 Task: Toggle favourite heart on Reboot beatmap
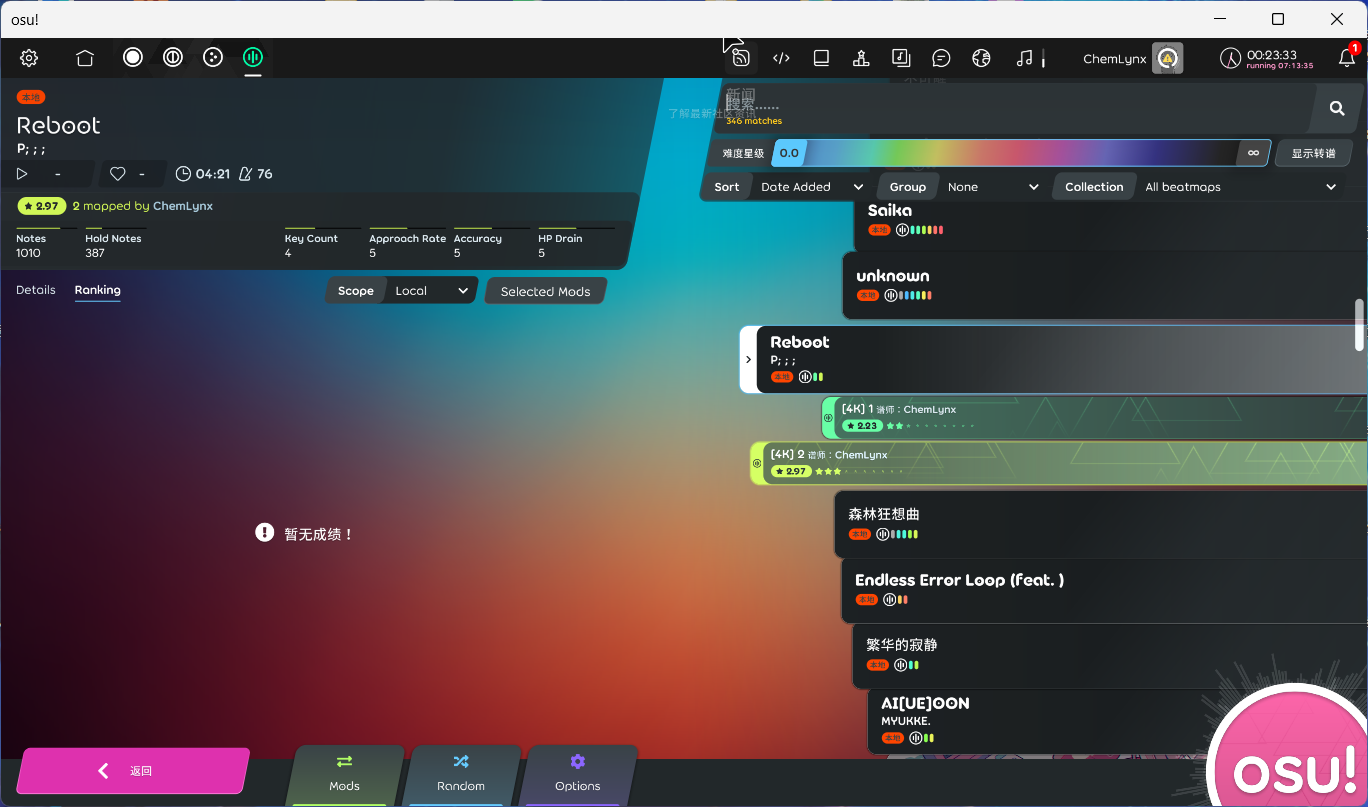(118, 174)
